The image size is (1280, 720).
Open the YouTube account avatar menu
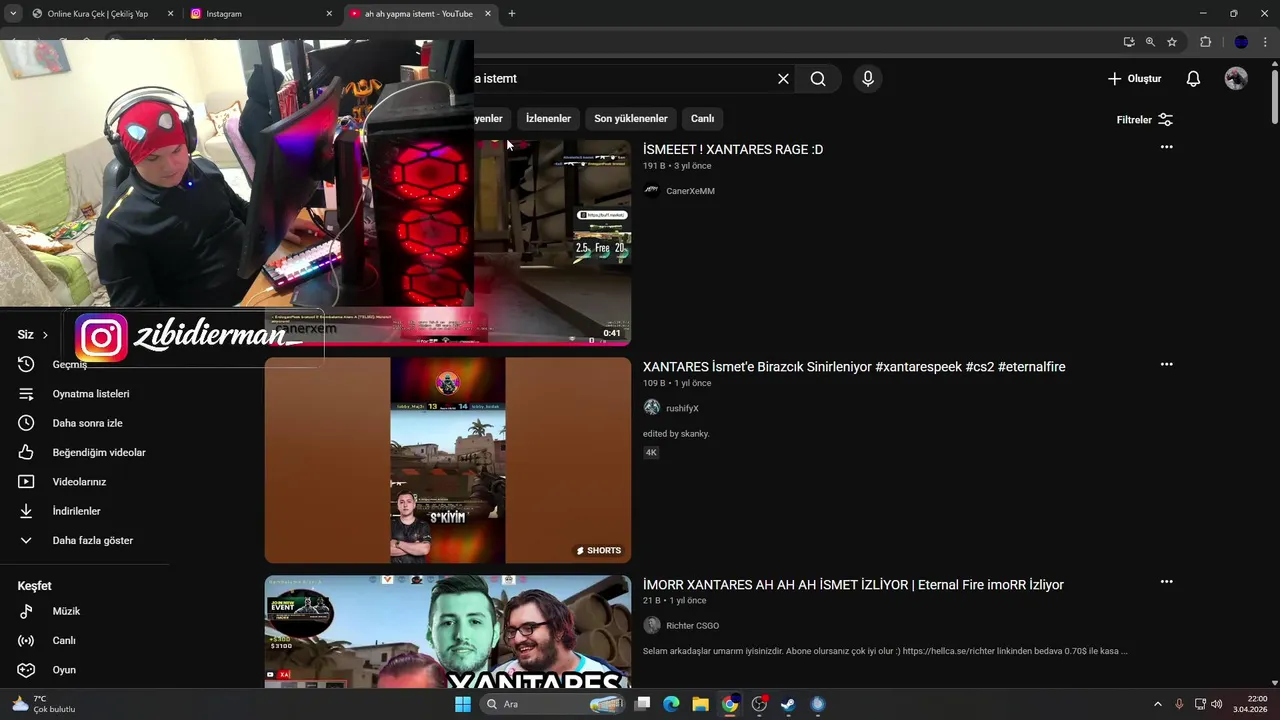1236,79
